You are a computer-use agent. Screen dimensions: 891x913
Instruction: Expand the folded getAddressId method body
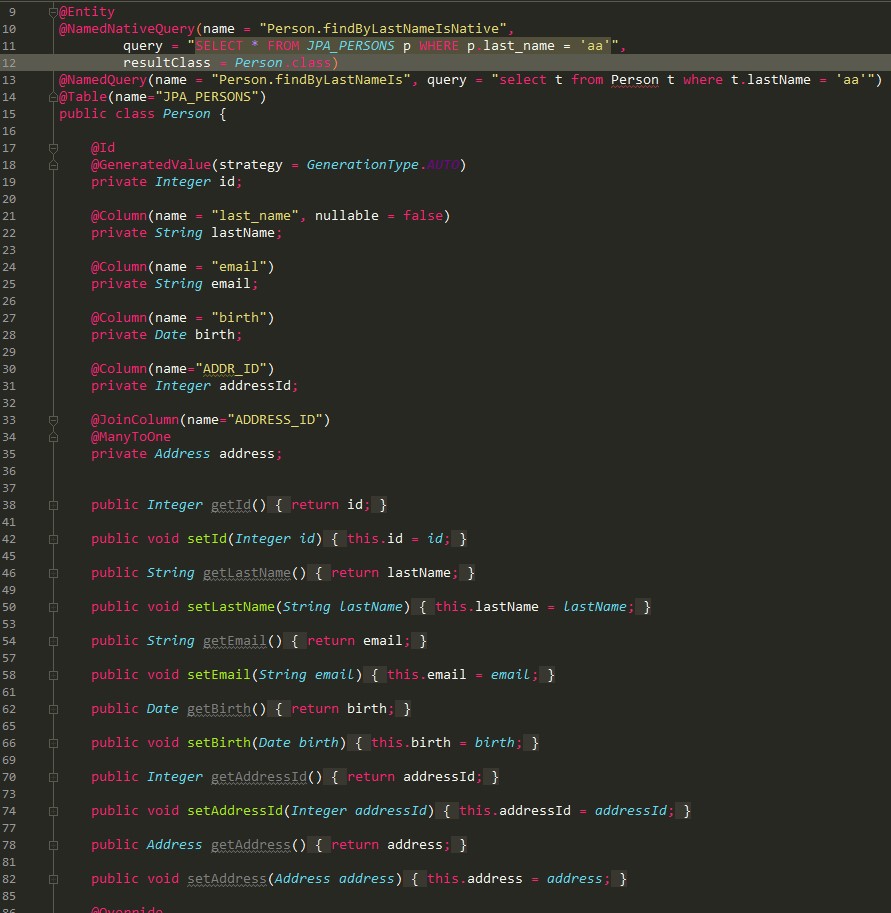coord(52,776)
